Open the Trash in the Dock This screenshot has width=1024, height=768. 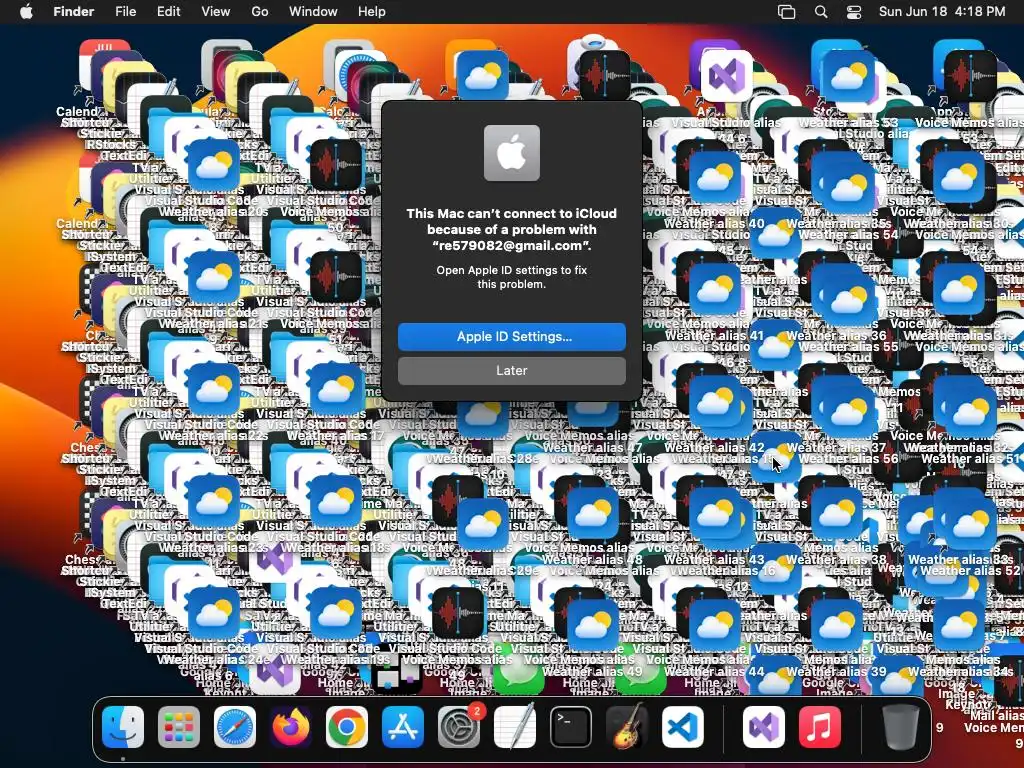(x=901, y=727)
